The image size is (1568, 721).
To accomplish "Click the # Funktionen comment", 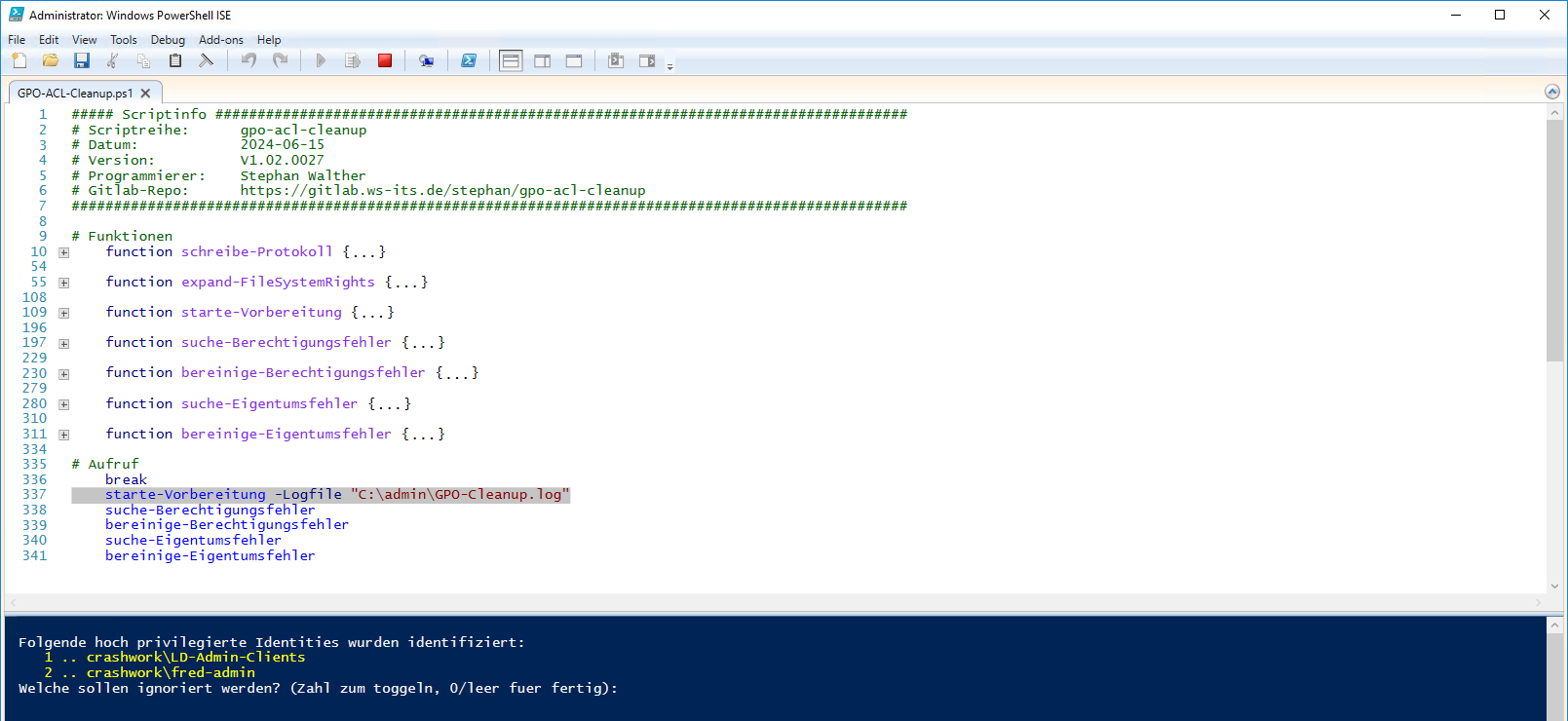I will point(122,237).
